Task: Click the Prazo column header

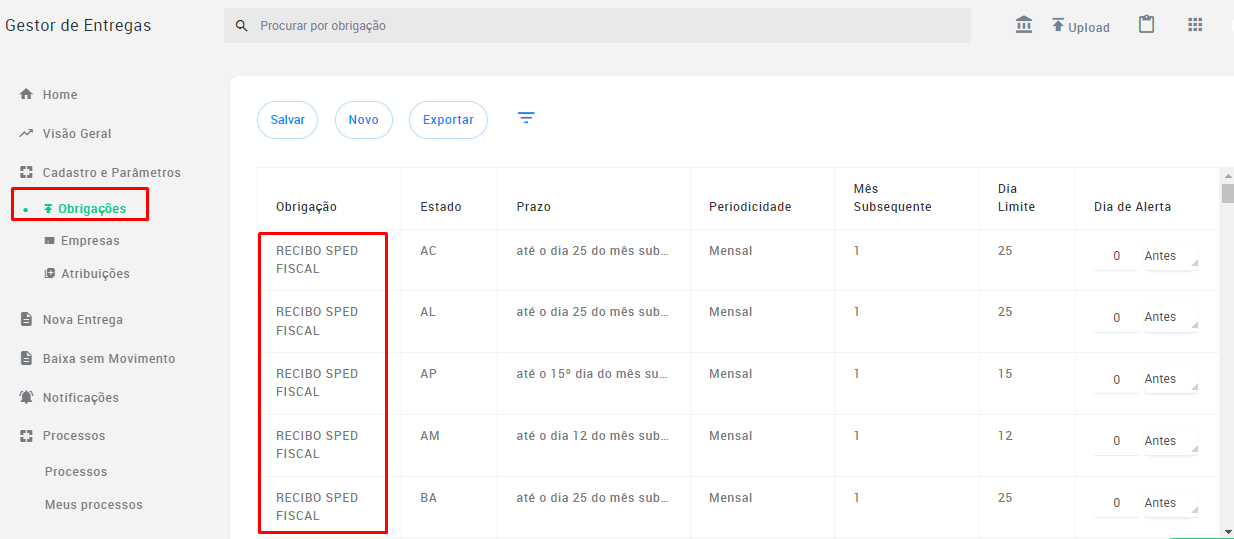Action: point(534,207)
